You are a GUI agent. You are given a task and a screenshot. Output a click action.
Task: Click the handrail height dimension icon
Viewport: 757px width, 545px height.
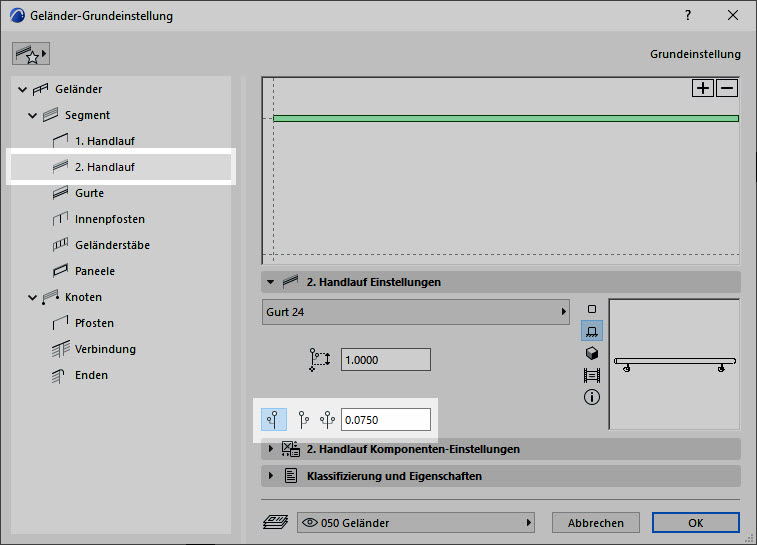tap(320, 360)
